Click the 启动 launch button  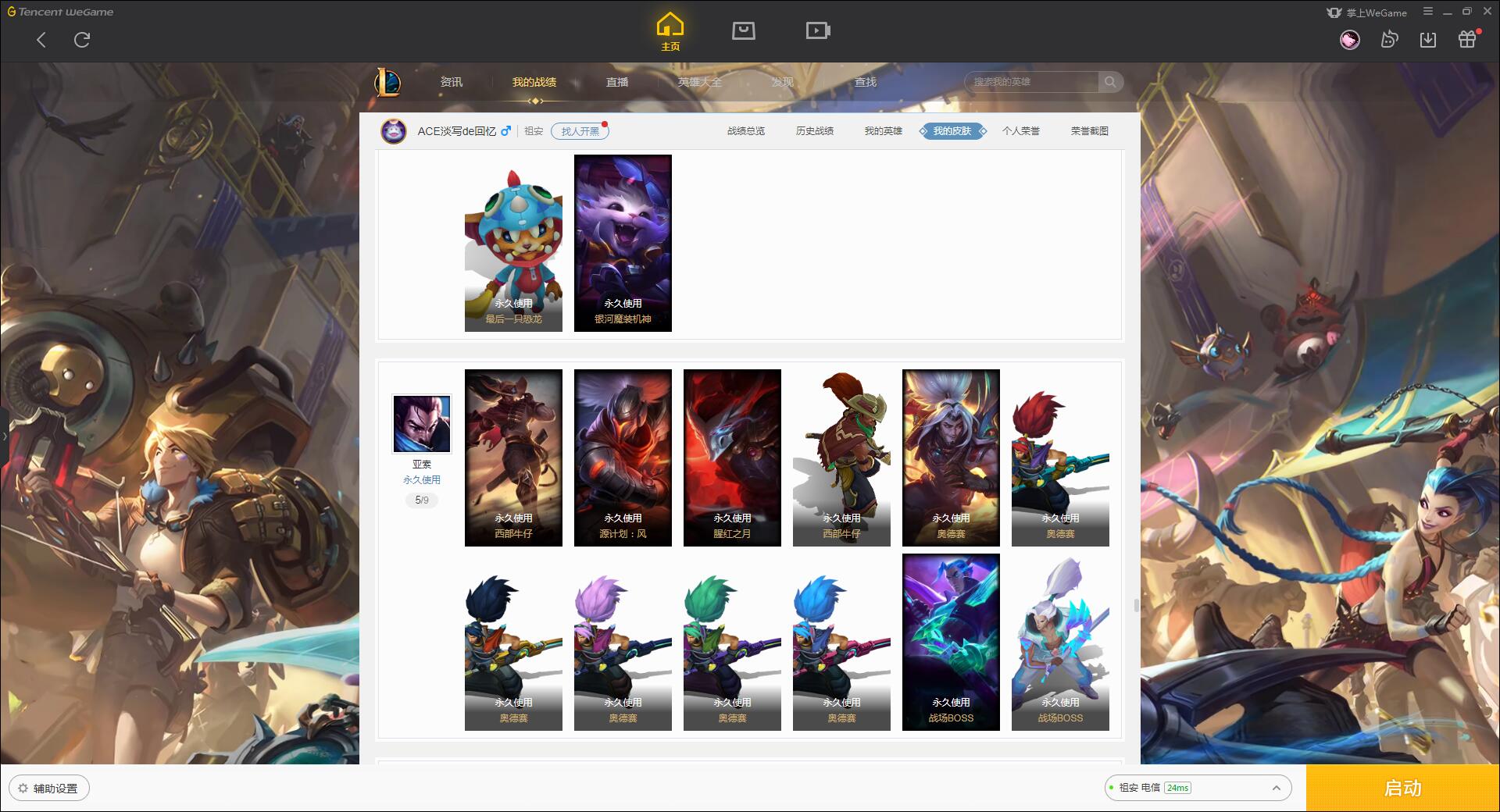1403,788
